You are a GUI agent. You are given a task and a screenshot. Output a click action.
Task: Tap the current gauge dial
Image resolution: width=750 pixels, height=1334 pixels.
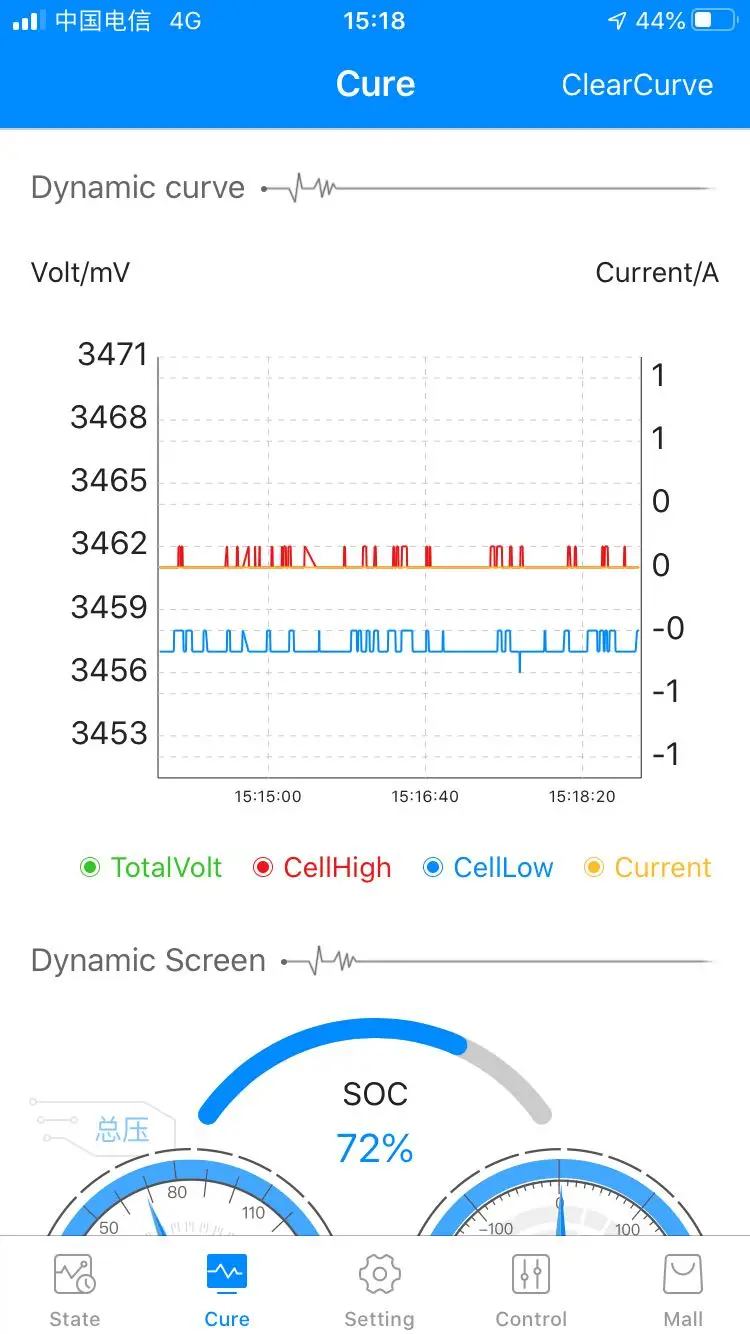coord(560,1194)
